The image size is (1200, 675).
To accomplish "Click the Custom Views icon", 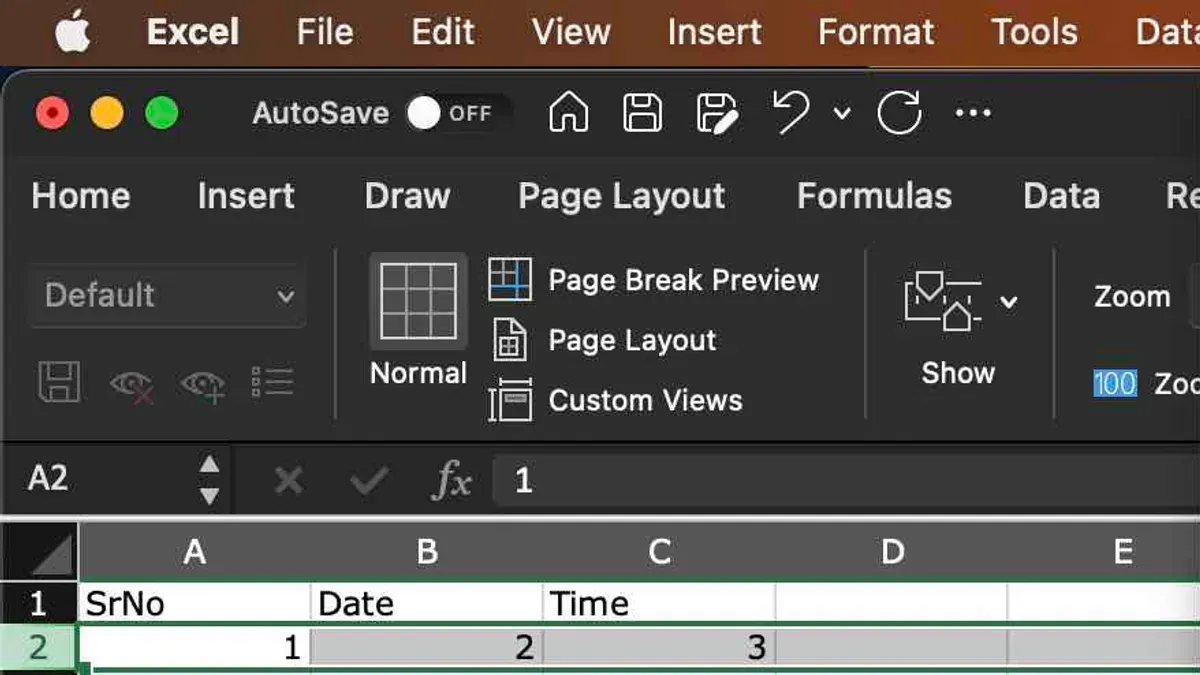I will [510, 400].
